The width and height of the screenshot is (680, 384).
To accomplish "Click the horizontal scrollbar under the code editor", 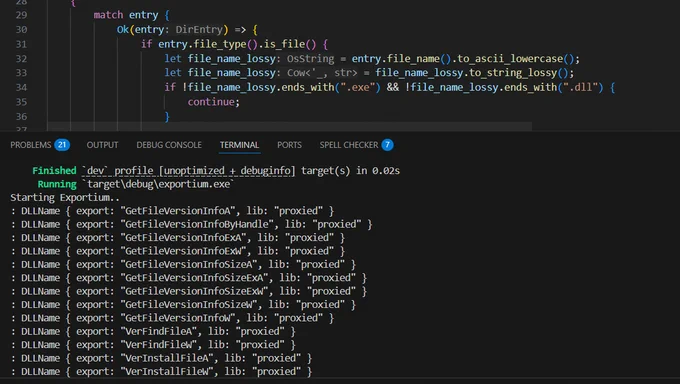I will tap(289, 126).
